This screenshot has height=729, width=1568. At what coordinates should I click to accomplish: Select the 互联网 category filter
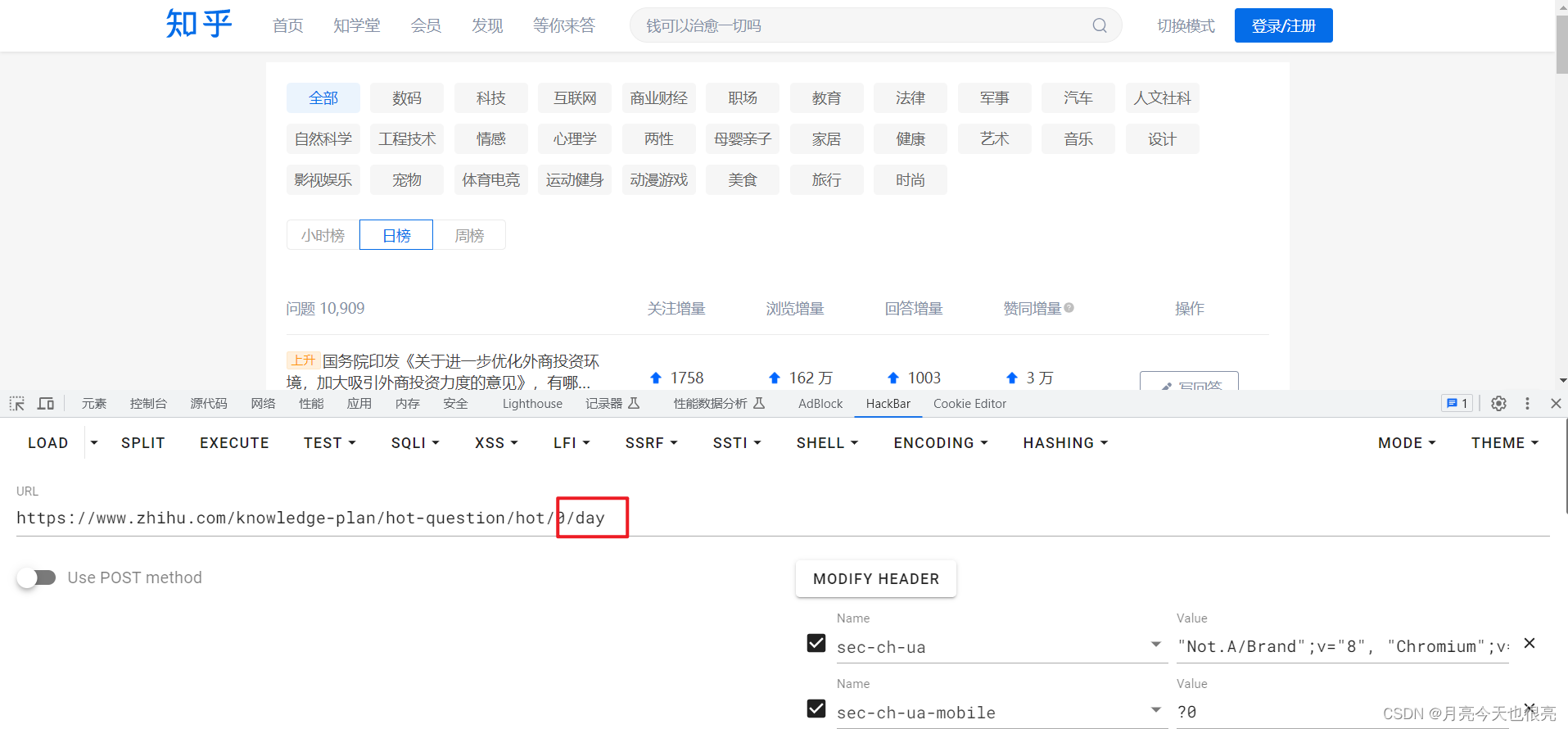pos(575,97)
